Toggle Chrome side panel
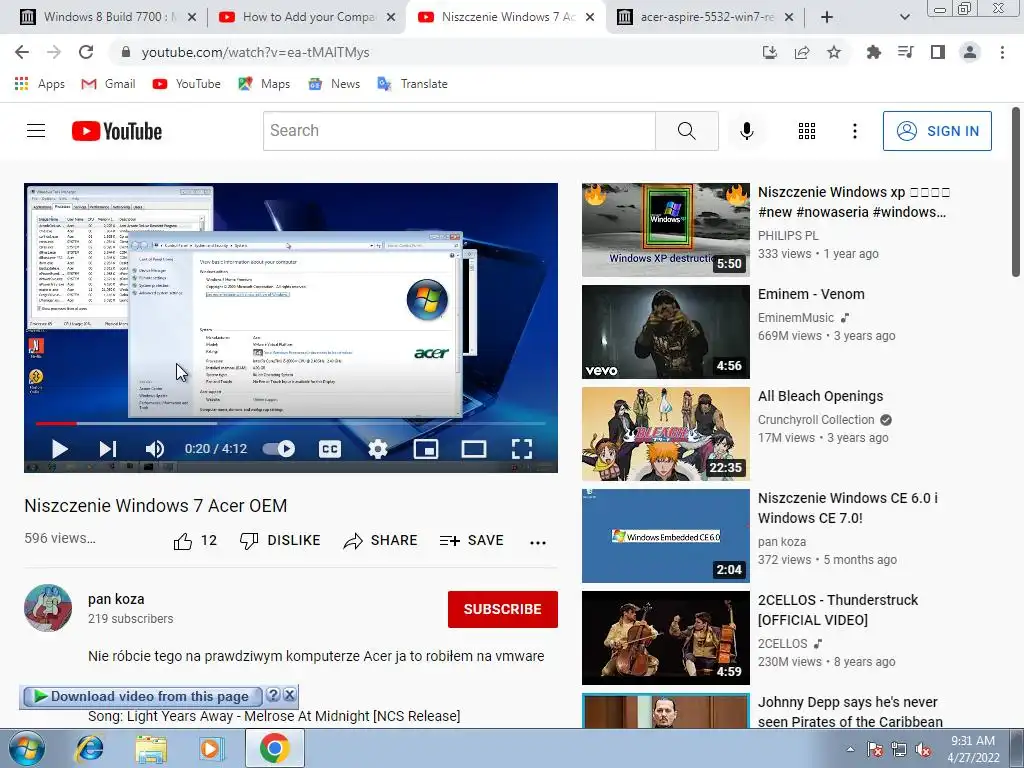The height and width of the screenshot is (768, 1024). pos(938,52)
